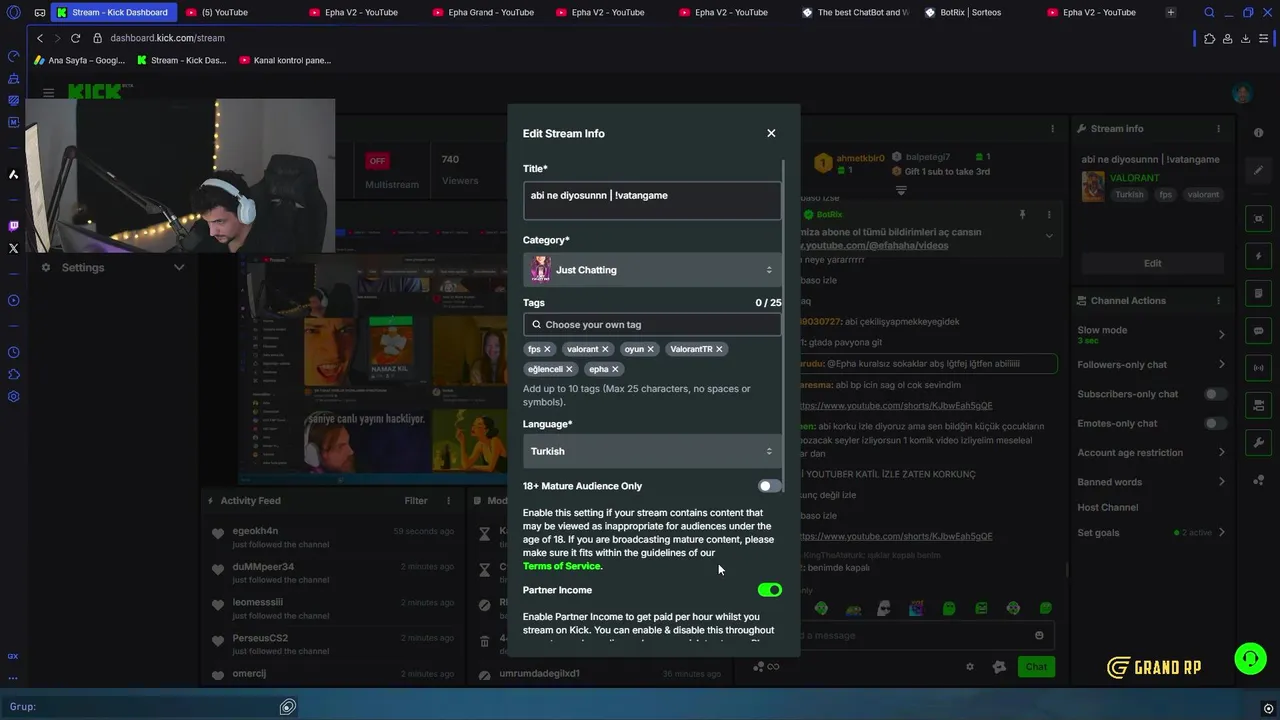
Task: Open Stream info panel three-dot menu
Action: tap(1218, 129)
